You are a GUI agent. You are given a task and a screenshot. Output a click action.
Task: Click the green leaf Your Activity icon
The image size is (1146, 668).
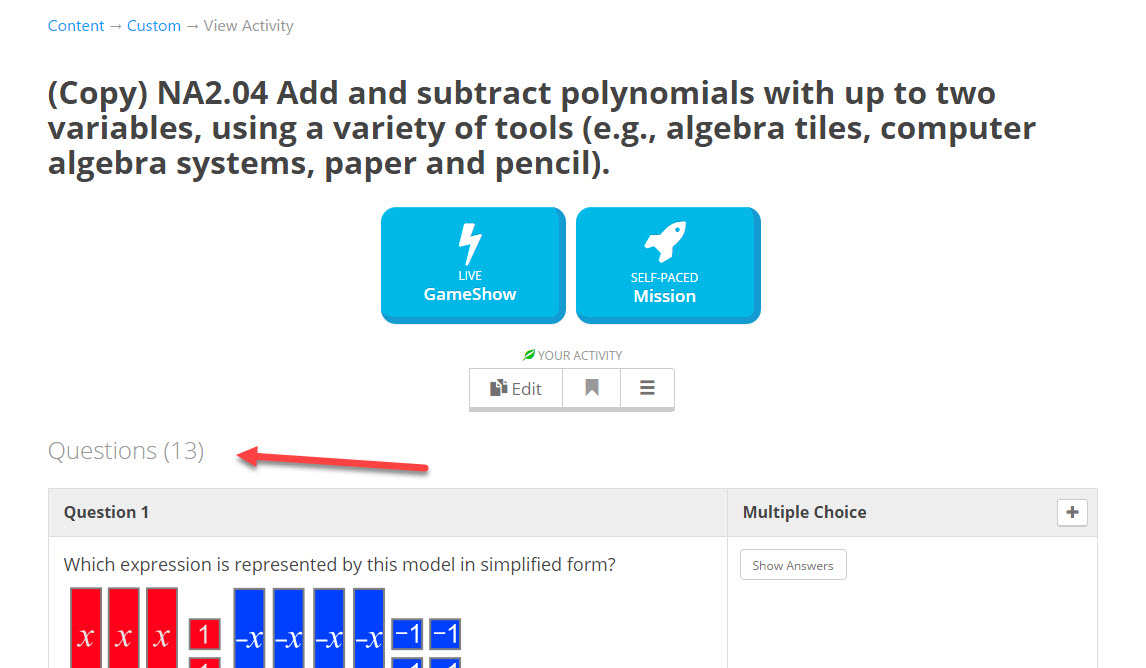coord(528,354)
